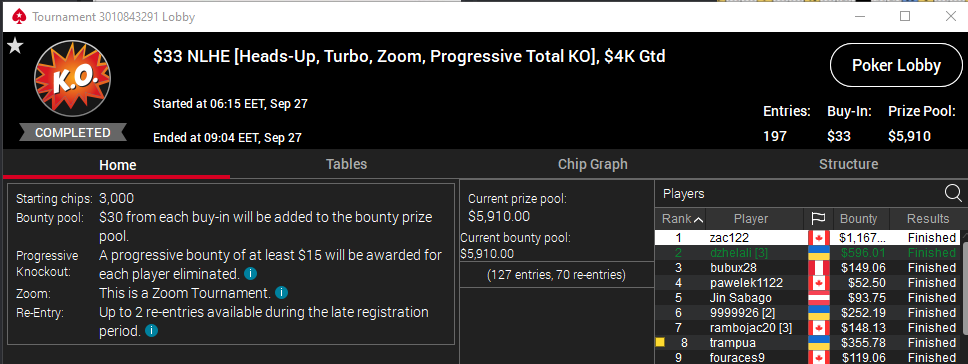Sort the list by Player column header
Viewport: 968px width, 364px height.
click(x=751, y=218)
